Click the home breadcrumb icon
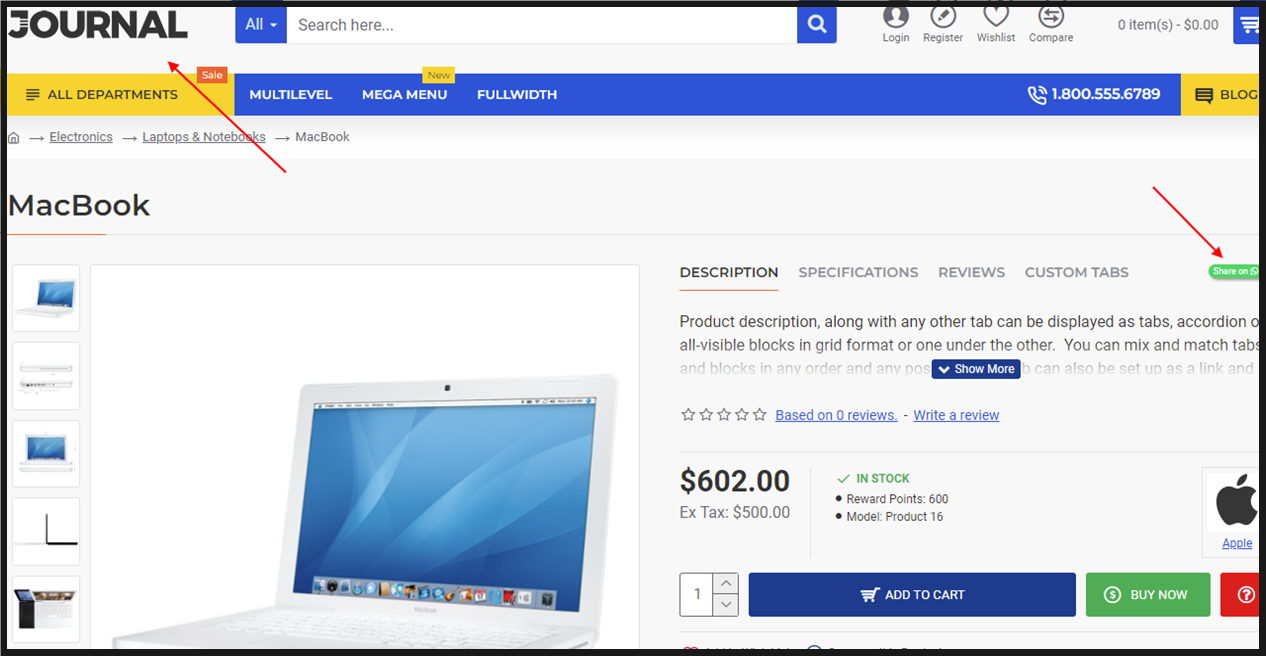The image size is (1266, 656). point(14,137)
